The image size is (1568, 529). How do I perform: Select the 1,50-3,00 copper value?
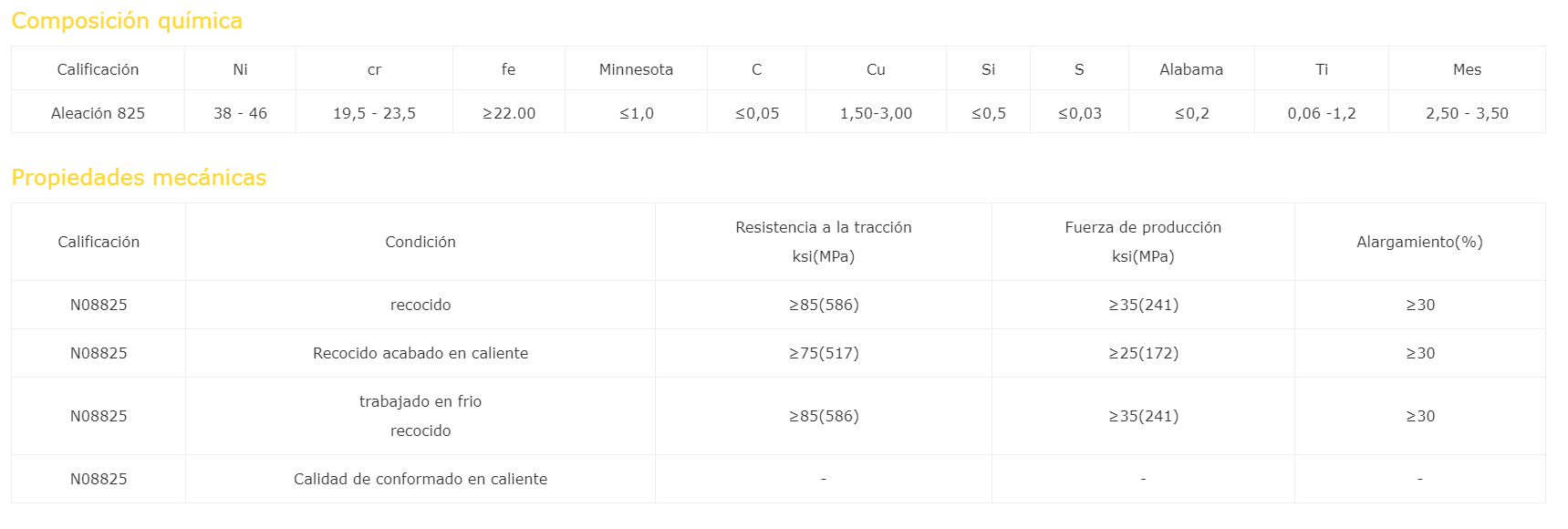coord(876,113)
